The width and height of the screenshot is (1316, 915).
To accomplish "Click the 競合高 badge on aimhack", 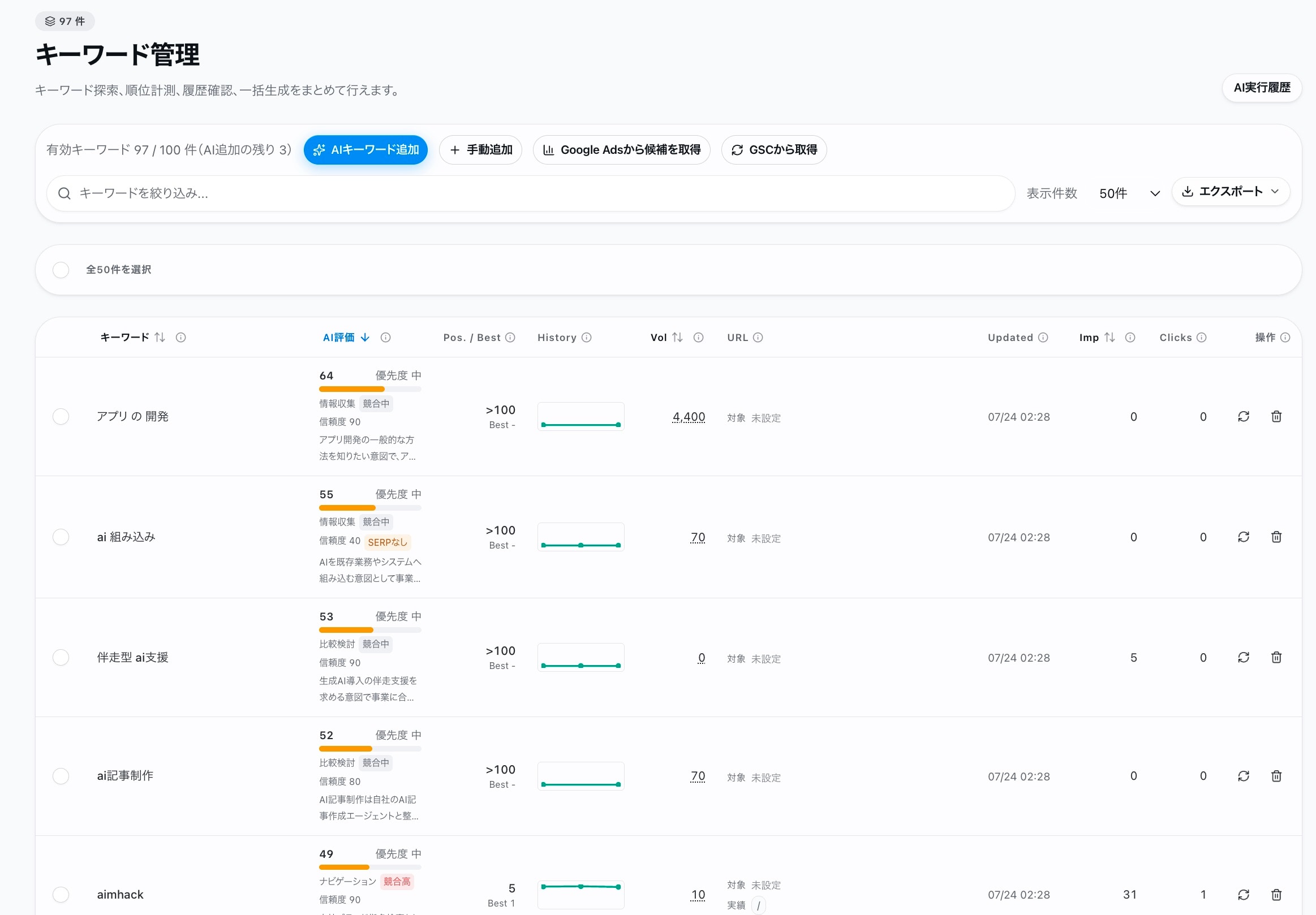I will point(397,881).
